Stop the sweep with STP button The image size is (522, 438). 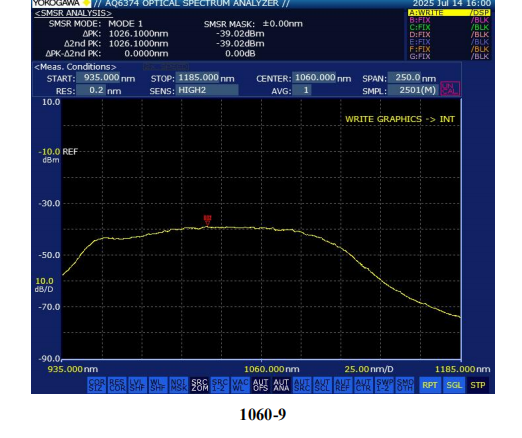tap(478, 385)
